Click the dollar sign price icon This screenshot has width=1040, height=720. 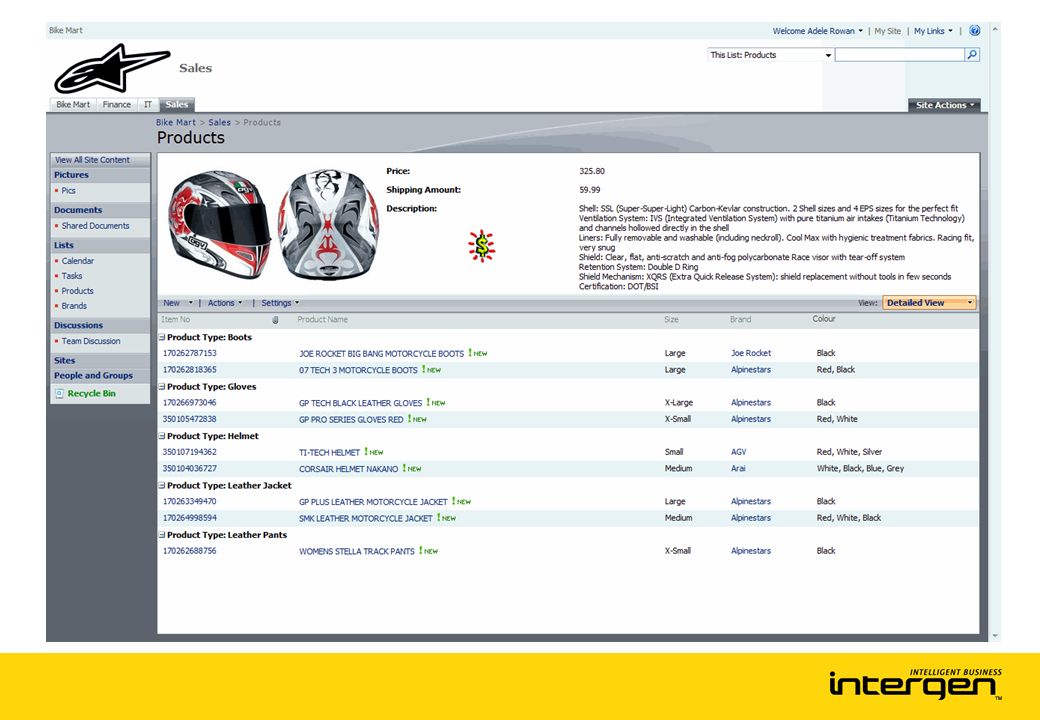(482, 246)
